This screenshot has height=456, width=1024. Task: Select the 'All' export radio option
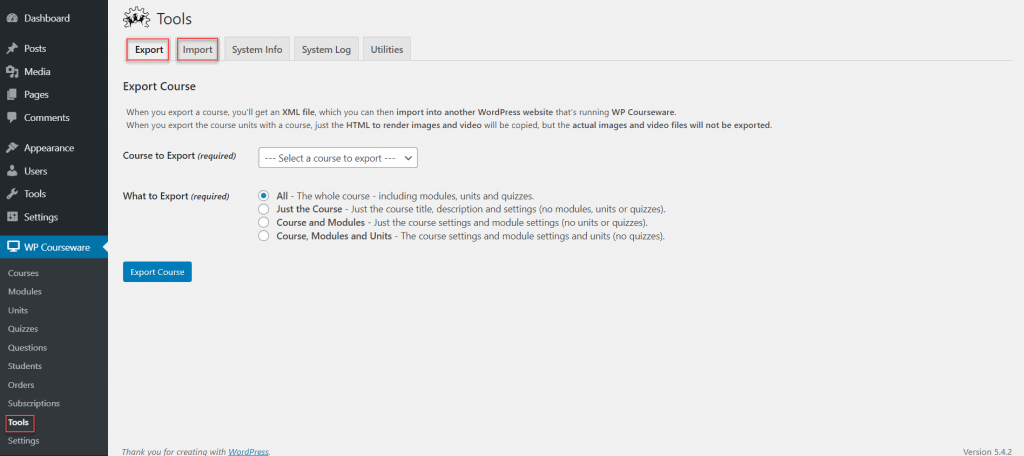click(264, 196)
